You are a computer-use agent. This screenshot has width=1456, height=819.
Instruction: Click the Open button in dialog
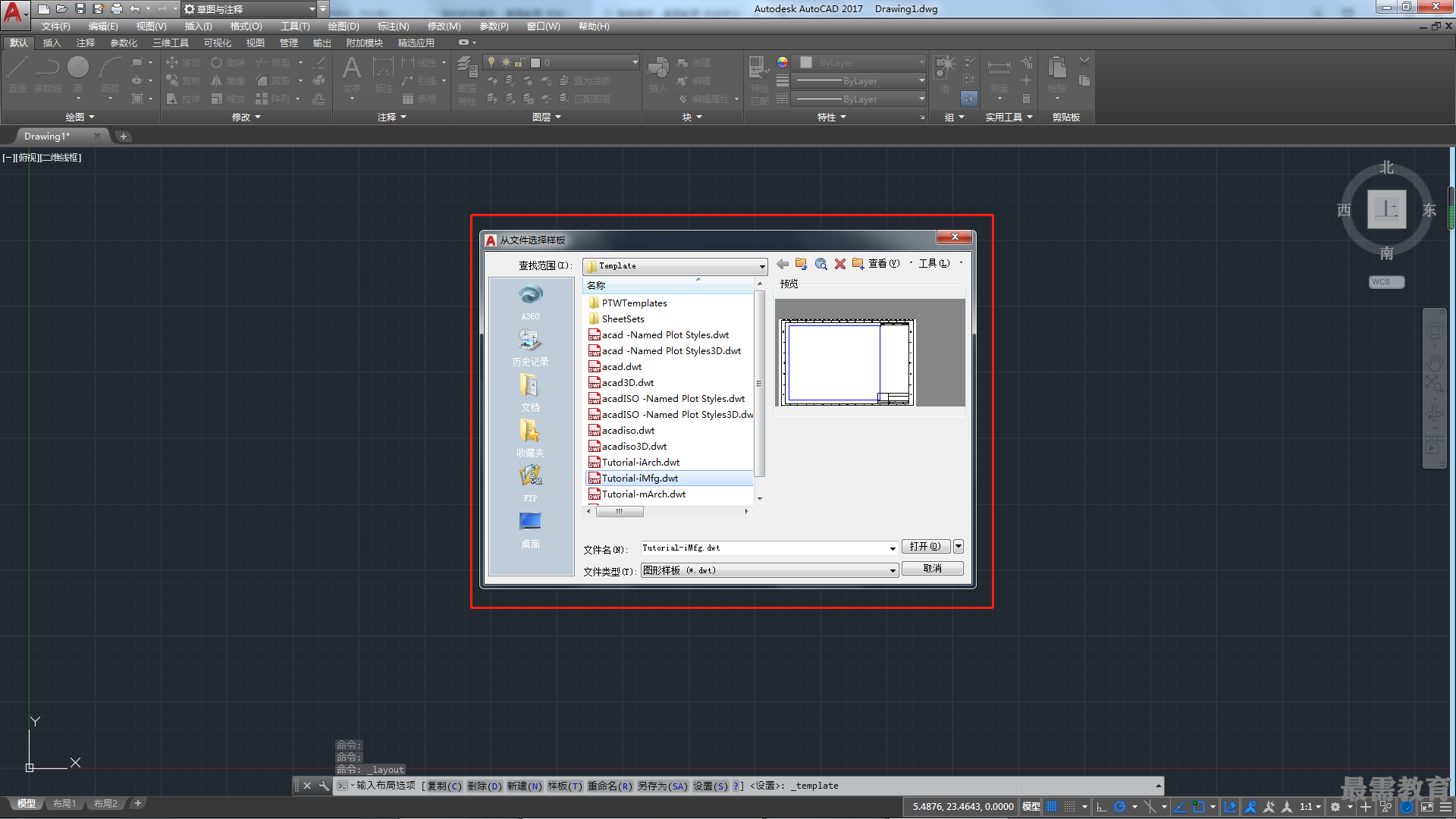tap(926, 546)
